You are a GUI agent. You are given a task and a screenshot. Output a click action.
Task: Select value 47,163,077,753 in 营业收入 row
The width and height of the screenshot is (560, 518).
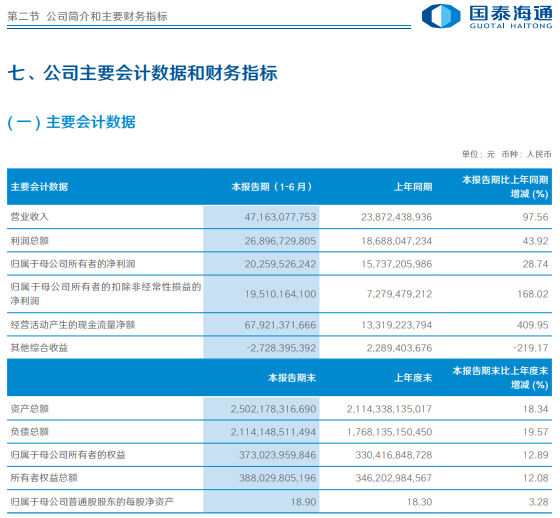[x=280, y=217]
